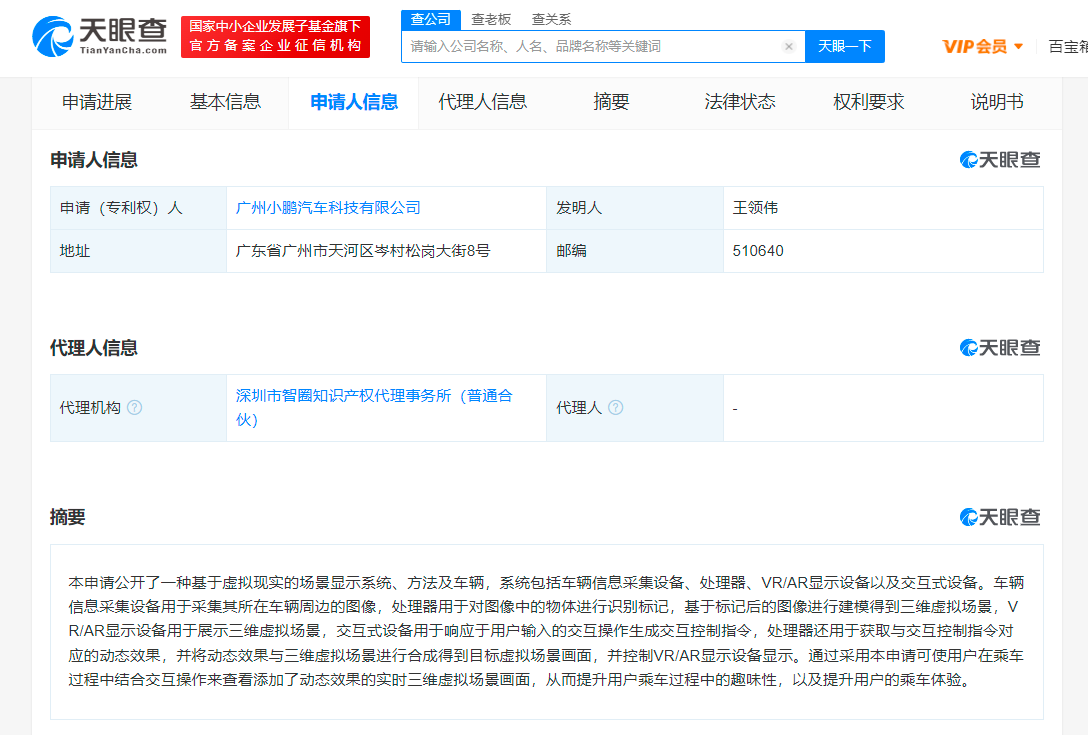Select the 查公司 search tab
The height and width of the screenshot is (735, 1088).
[x=430, y=19]
